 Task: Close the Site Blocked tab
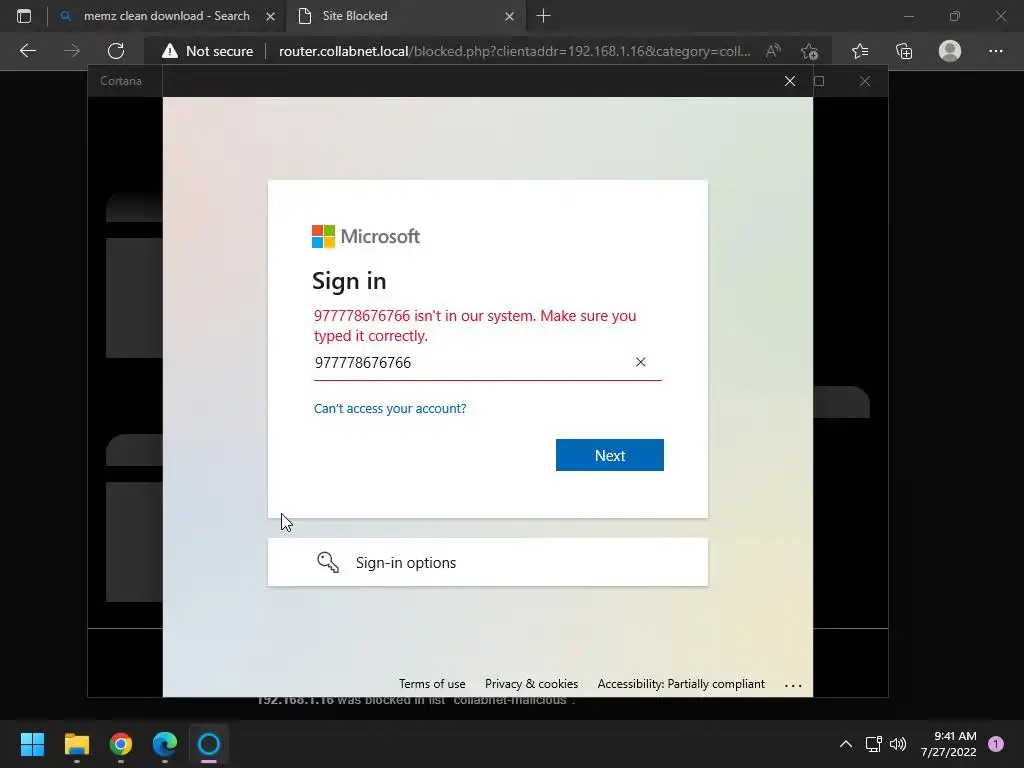click(509, 16)
